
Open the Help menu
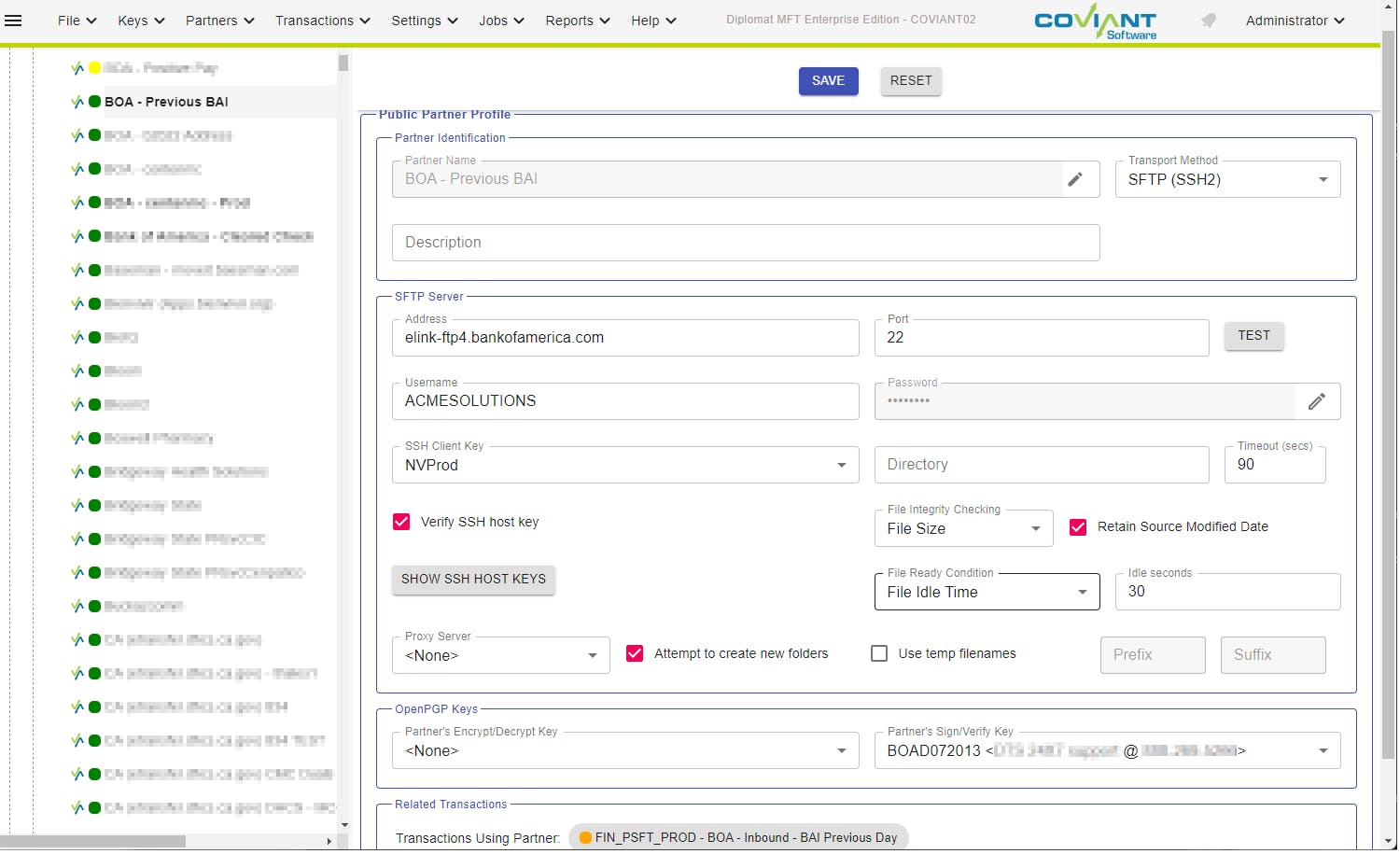click(x=653, y=21)
